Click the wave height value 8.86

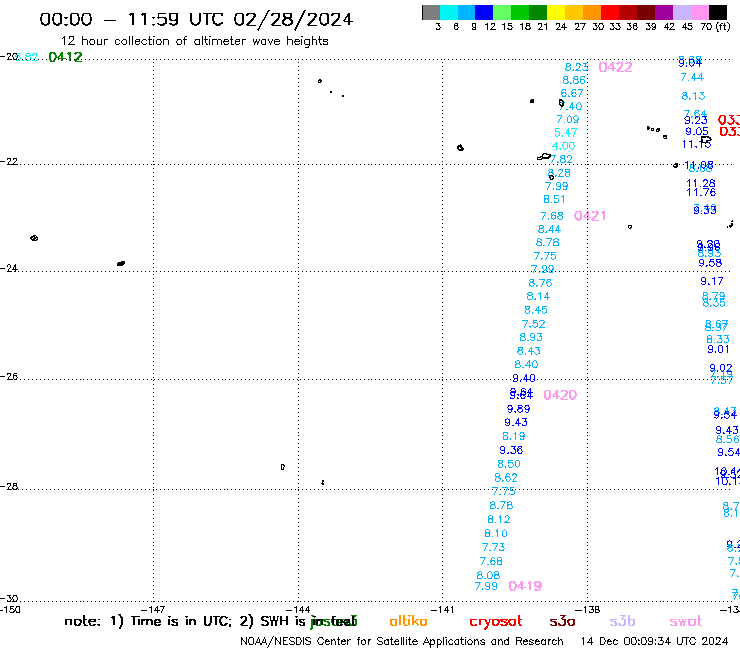click(574, 80)
